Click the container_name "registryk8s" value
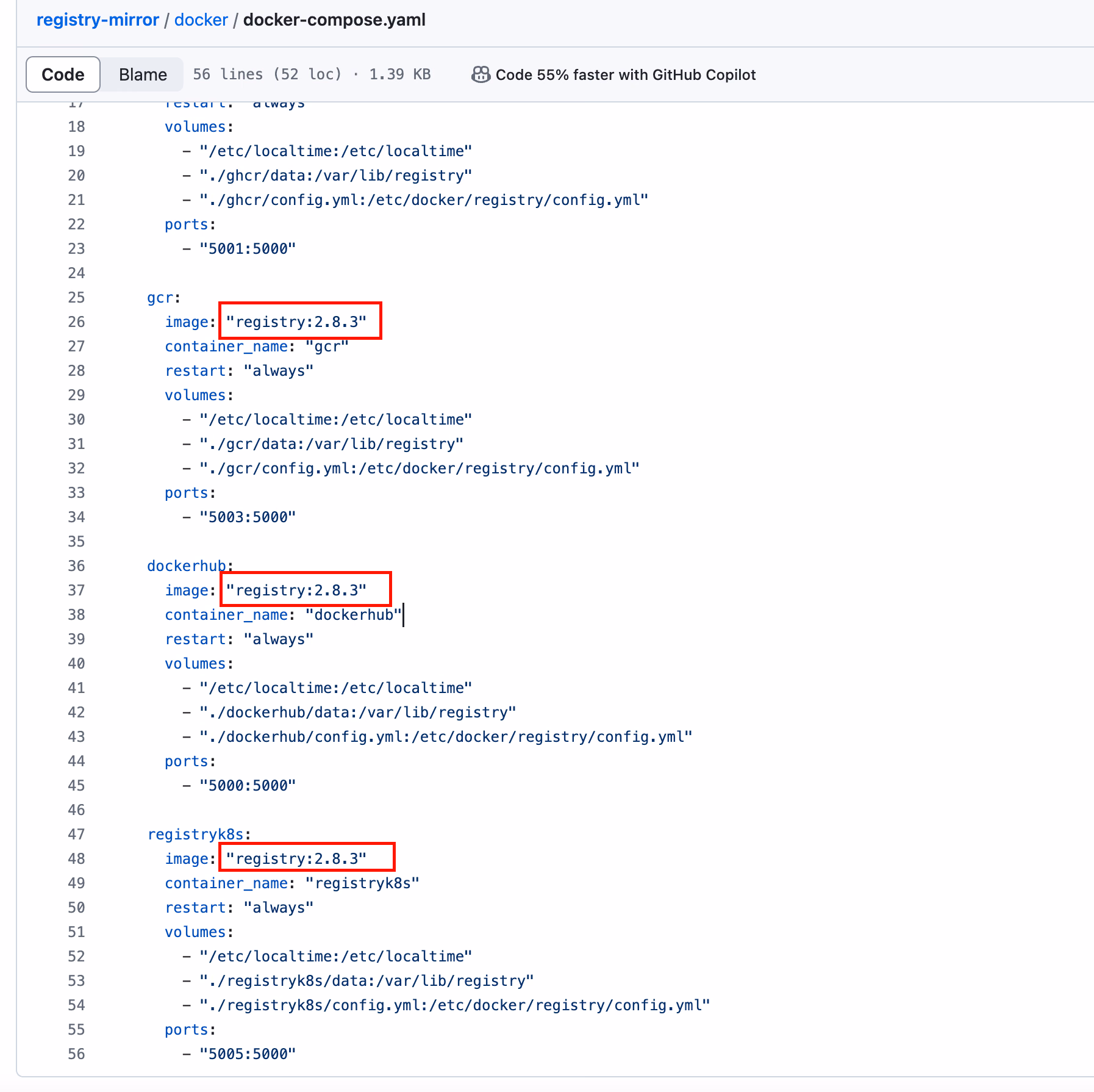This screenshot has height=1092, width=1094. pyautogui.click(x=362, y=883)
